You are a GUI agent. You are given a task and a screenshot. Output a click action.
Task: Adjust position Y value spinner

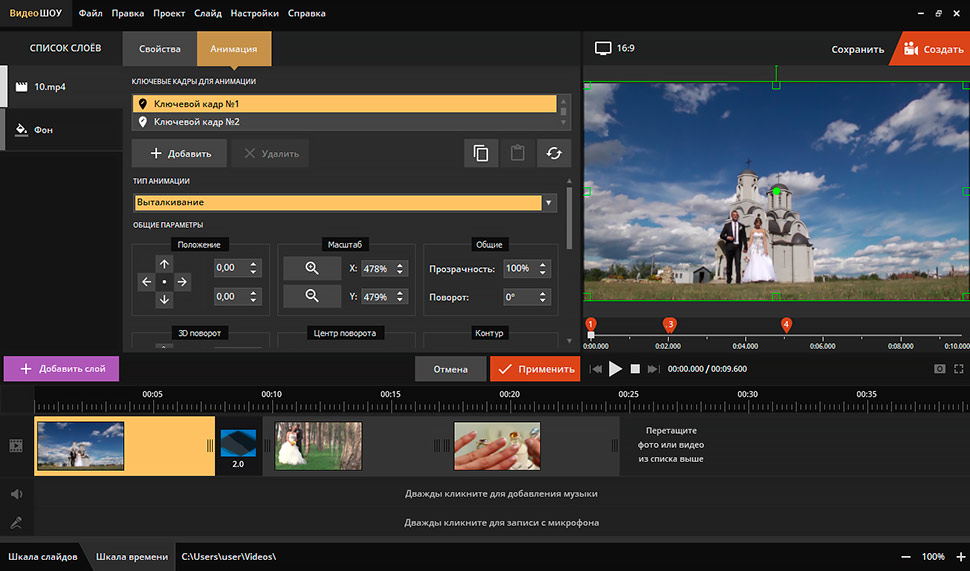point(254,297)
